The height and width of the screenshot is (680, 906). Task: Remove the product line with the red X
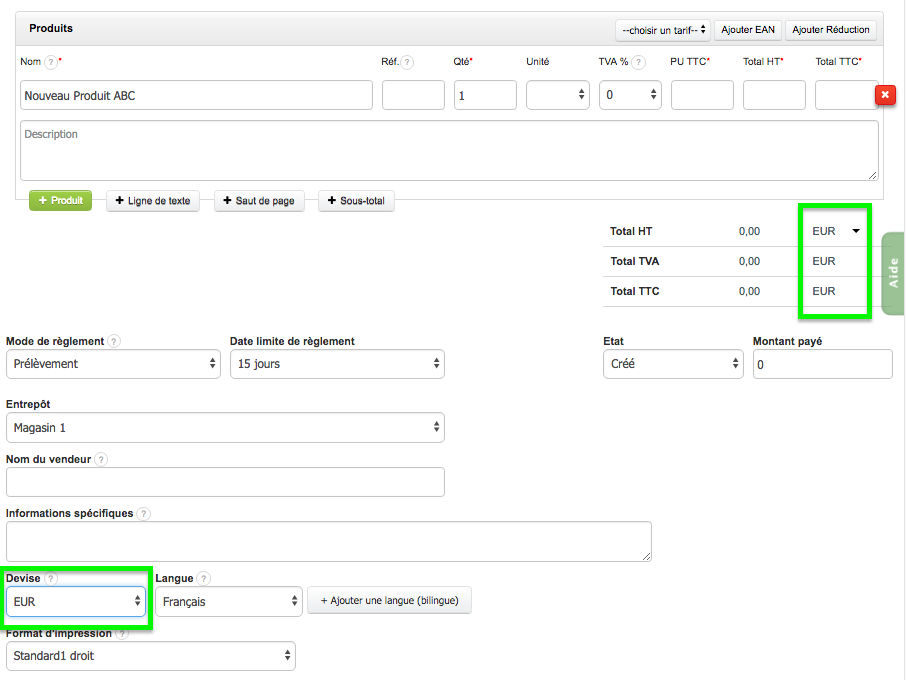(x=885, y=94)
